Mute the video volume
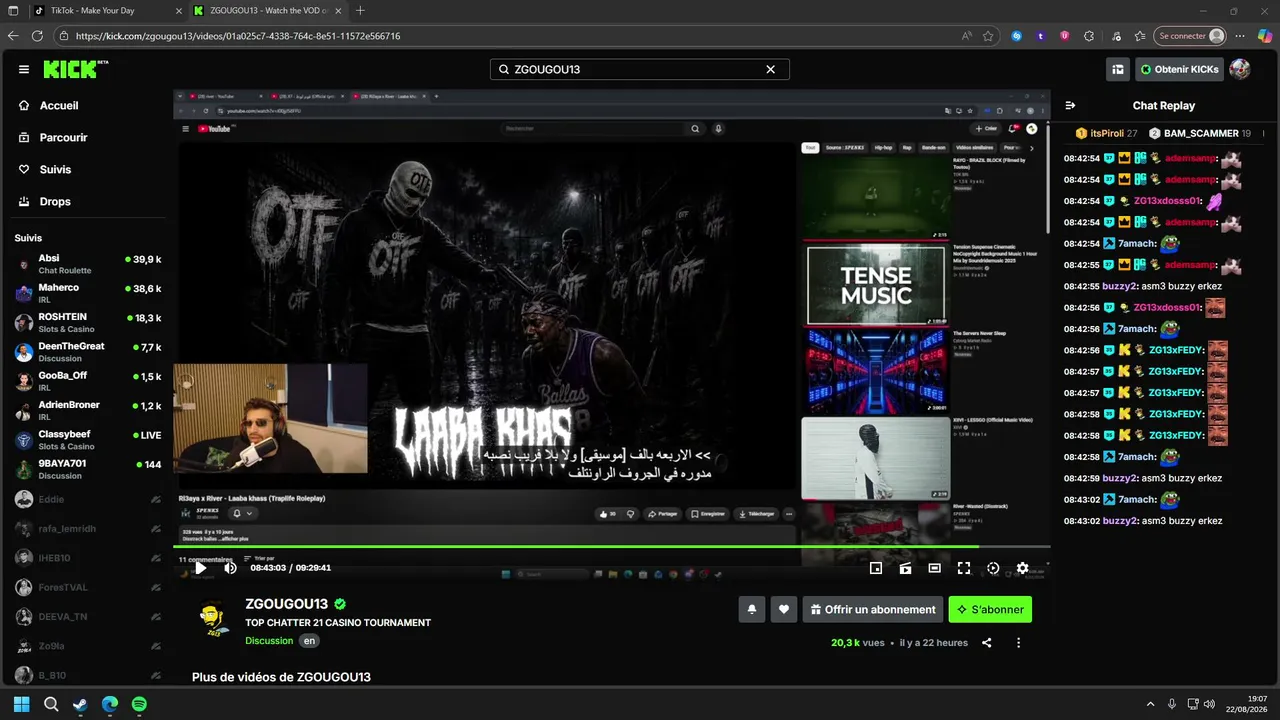This screenshot has width=1280, height=720. [230, 568]
